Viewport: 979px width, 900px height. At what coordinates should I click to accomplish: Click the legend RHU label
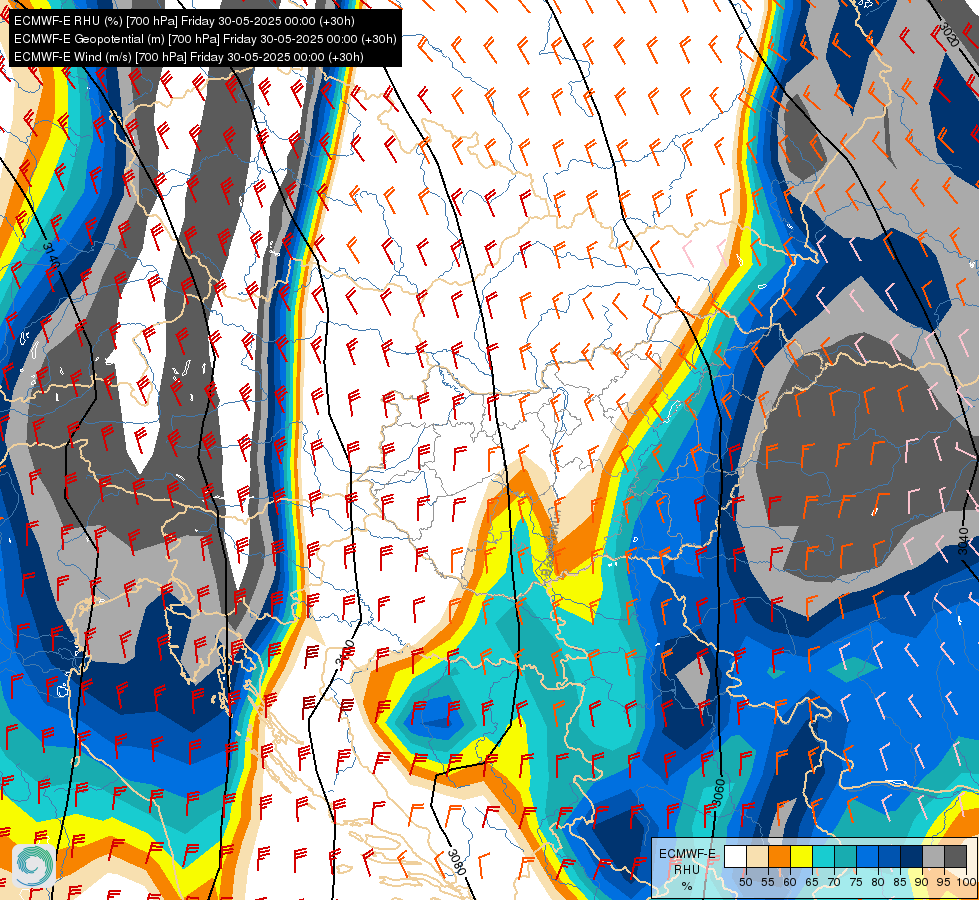click(687, 870)
